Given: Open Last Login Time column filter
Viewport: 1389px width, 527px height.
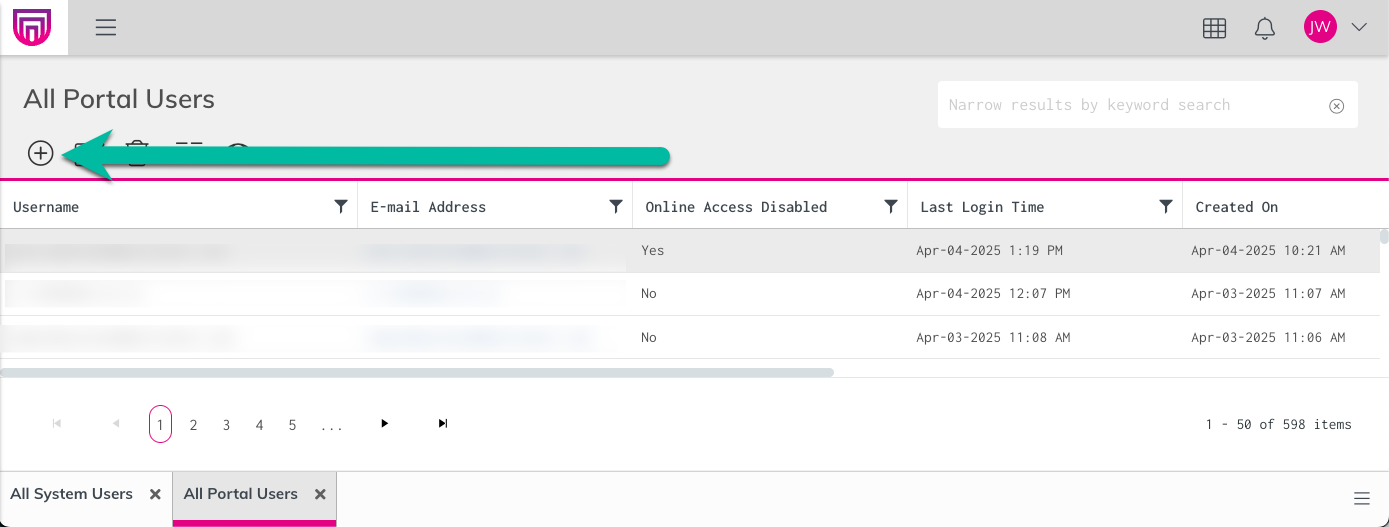Looking at the screenshot, I should pyautogui.click(x=1166, y=207).
